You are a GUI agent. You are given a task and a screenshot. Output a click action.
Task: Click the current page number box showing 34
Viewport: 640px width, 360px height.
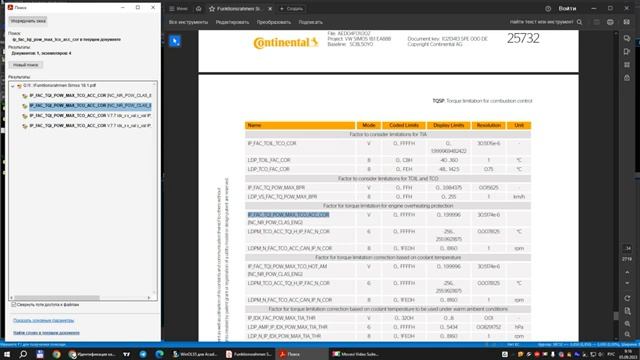tap(627, 248)
